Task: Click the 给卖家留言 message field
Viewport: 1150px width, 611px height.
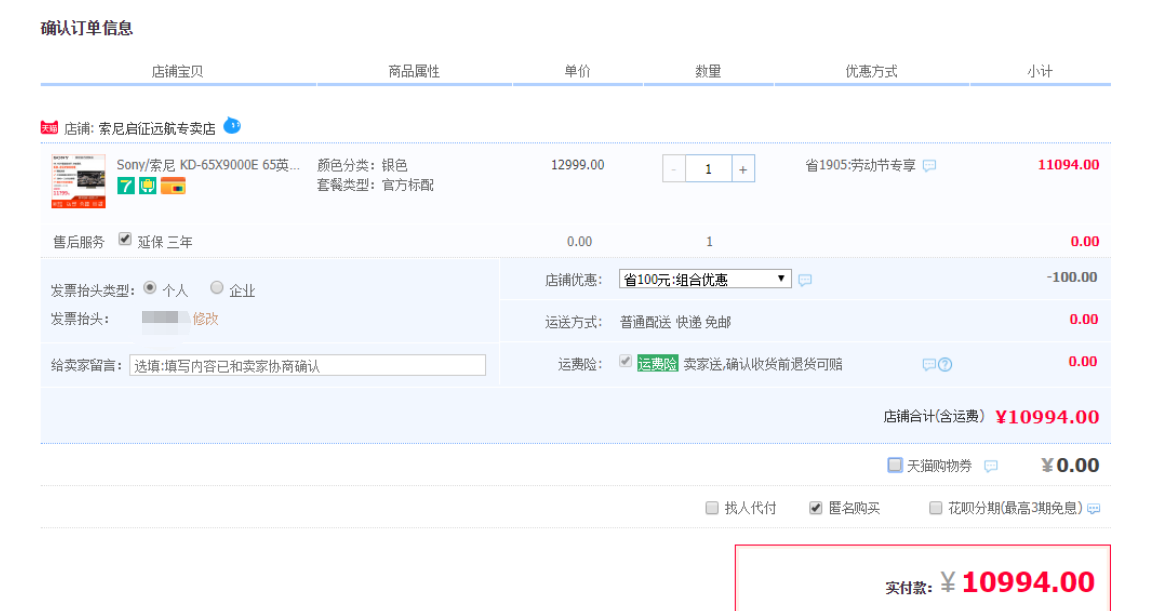Action: [x=307, y=365]
